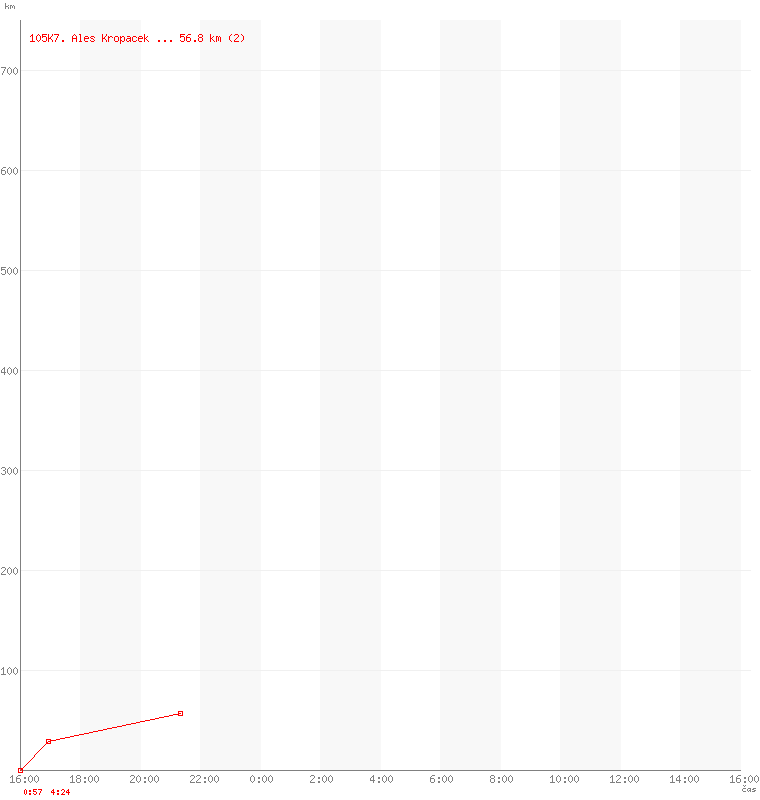Click the 500 label on the km axis
The image size is (760, 800).
(x=10, y=271)
